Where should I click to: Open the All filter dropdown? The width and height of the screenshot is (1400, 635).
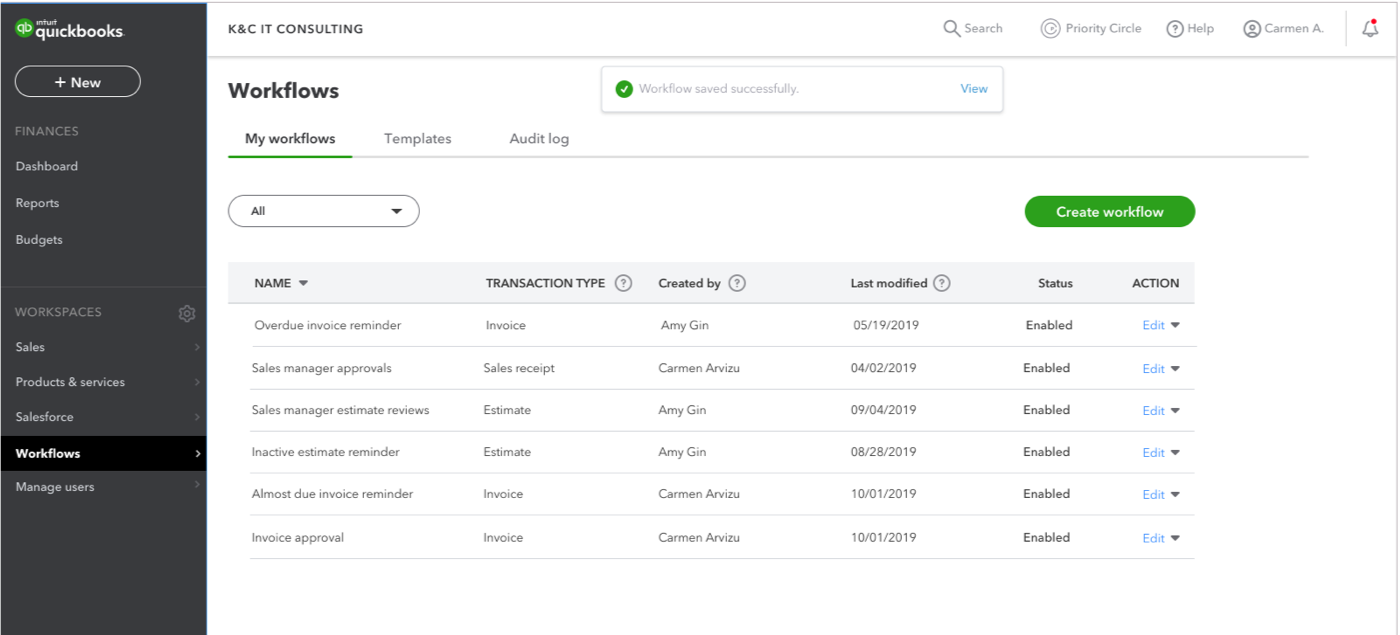(x=323, y=211)
